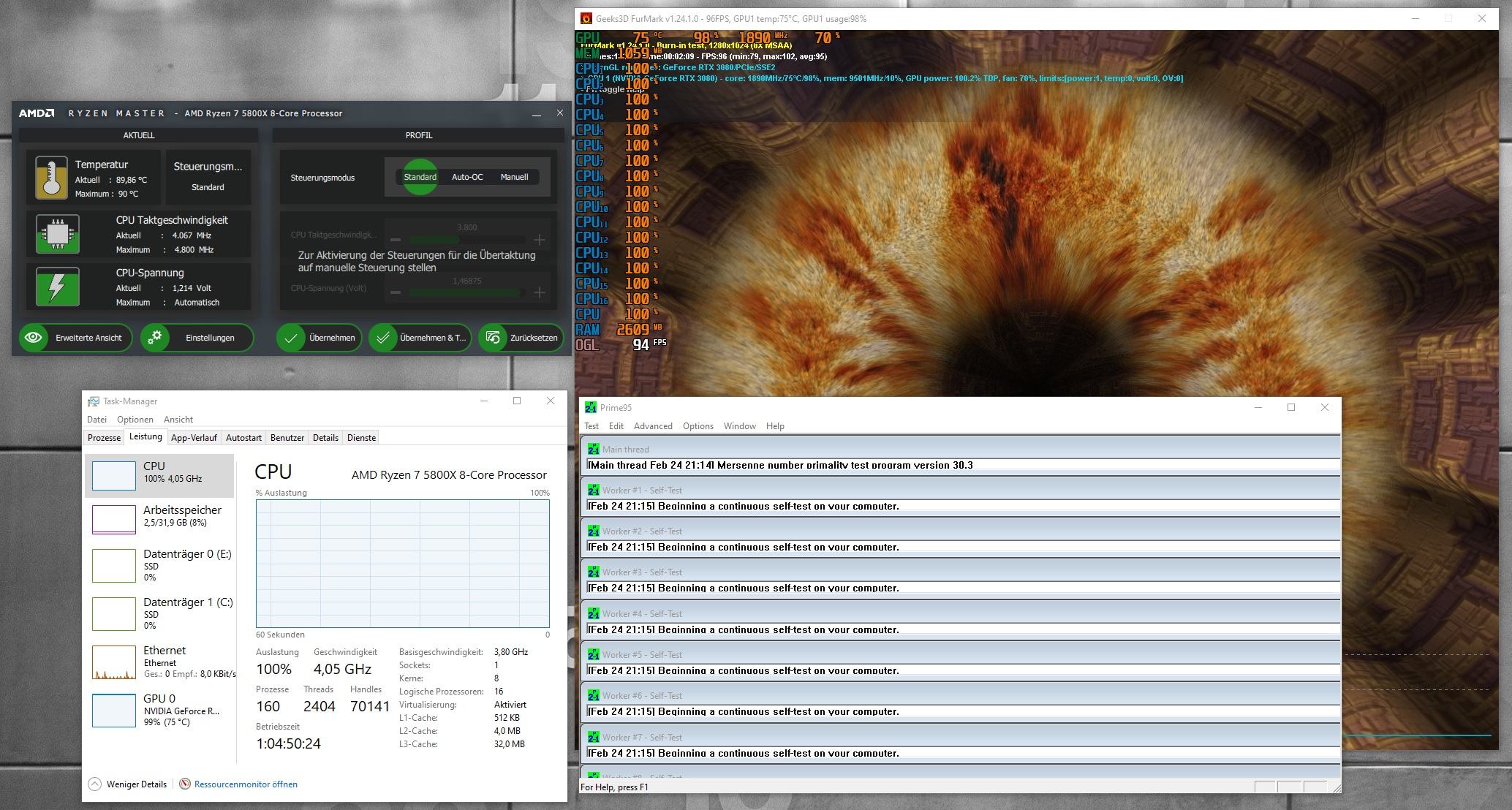The width and height of the screenshot is (1512, 810).
Task: Open the Options menu in Prime95
Action: pos(698,426)
